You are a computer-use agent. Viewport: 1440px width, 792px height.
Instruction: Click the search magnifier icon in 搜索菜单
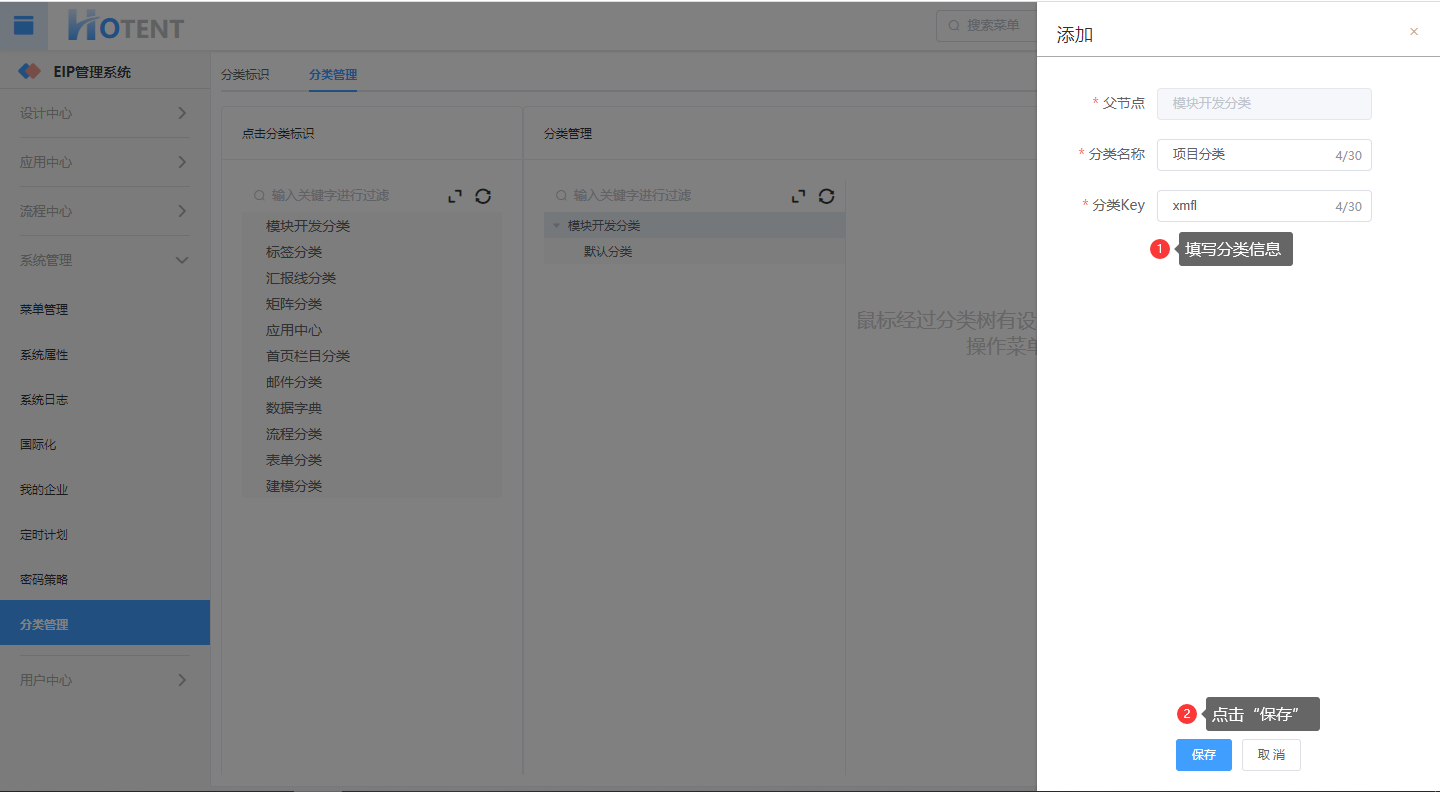click(x=954, y=26)
